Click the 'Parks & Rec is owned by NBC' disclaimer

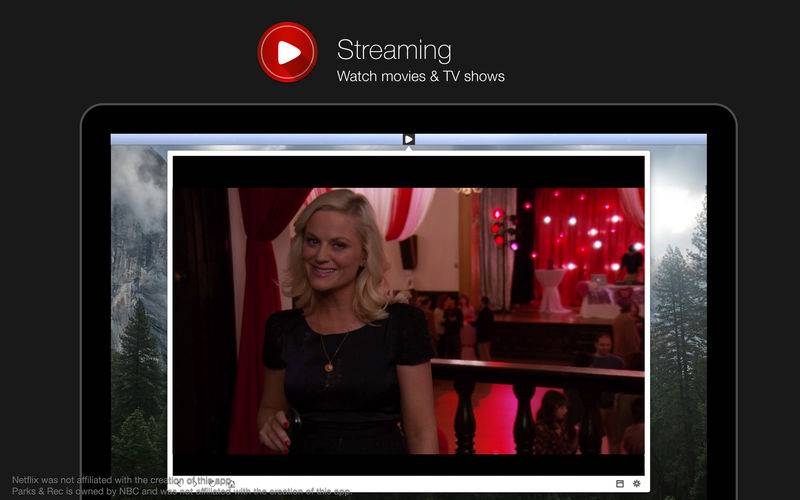click(x=182, y=491)
